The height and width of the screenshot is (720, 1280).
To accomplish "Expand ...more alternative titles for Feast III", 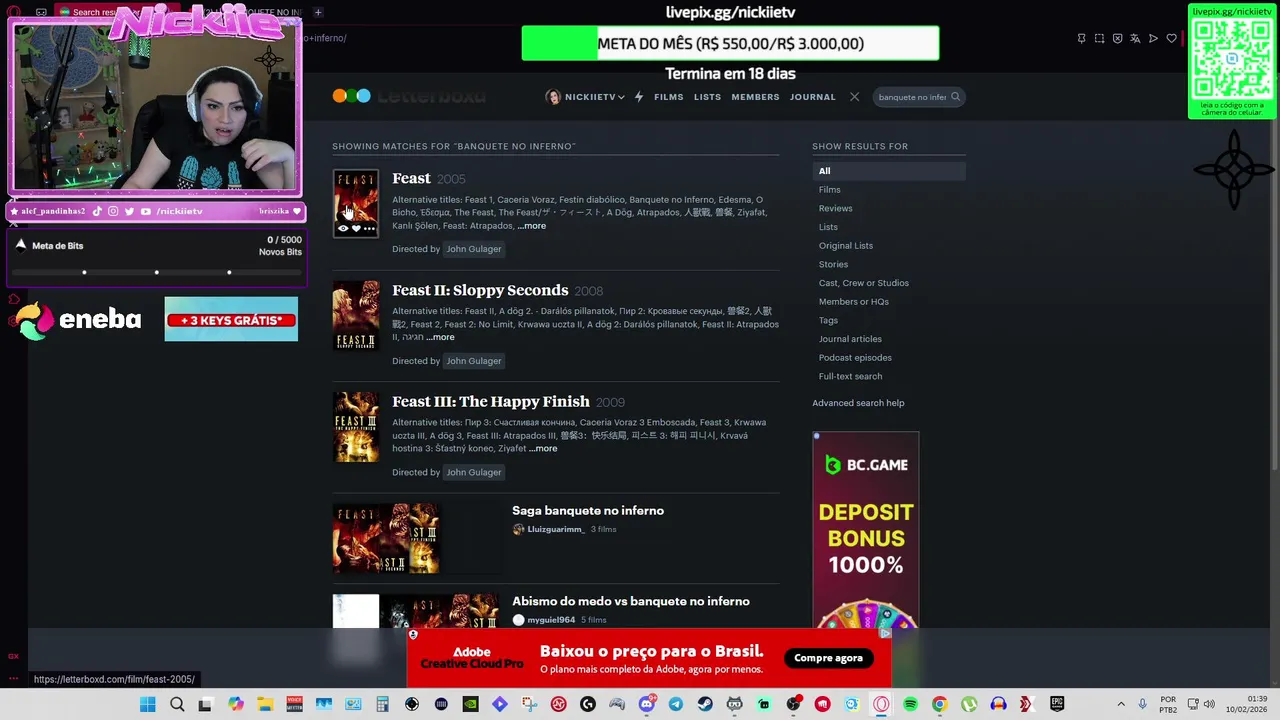I will coord(542,448).
